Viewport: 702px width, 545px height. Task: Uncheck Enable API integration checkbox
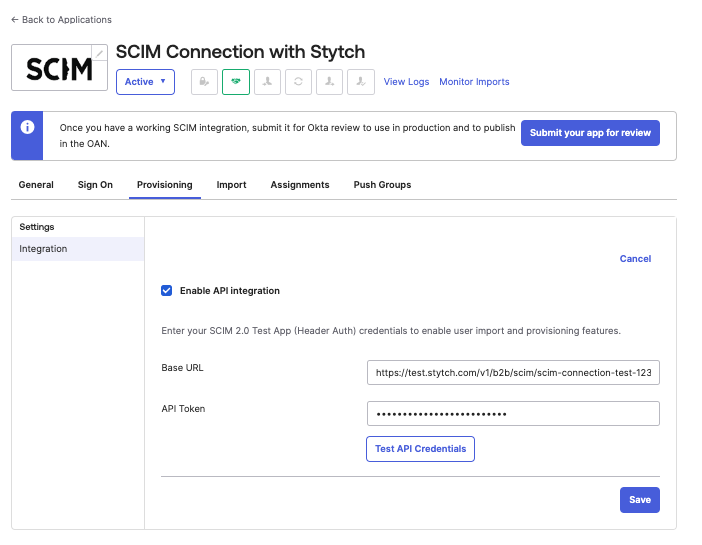click(x=167, y=291)
